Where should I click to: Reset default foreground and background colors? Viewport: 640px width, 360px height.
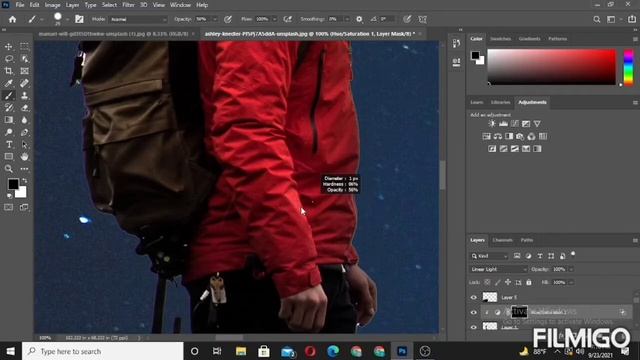coord(9,196)
